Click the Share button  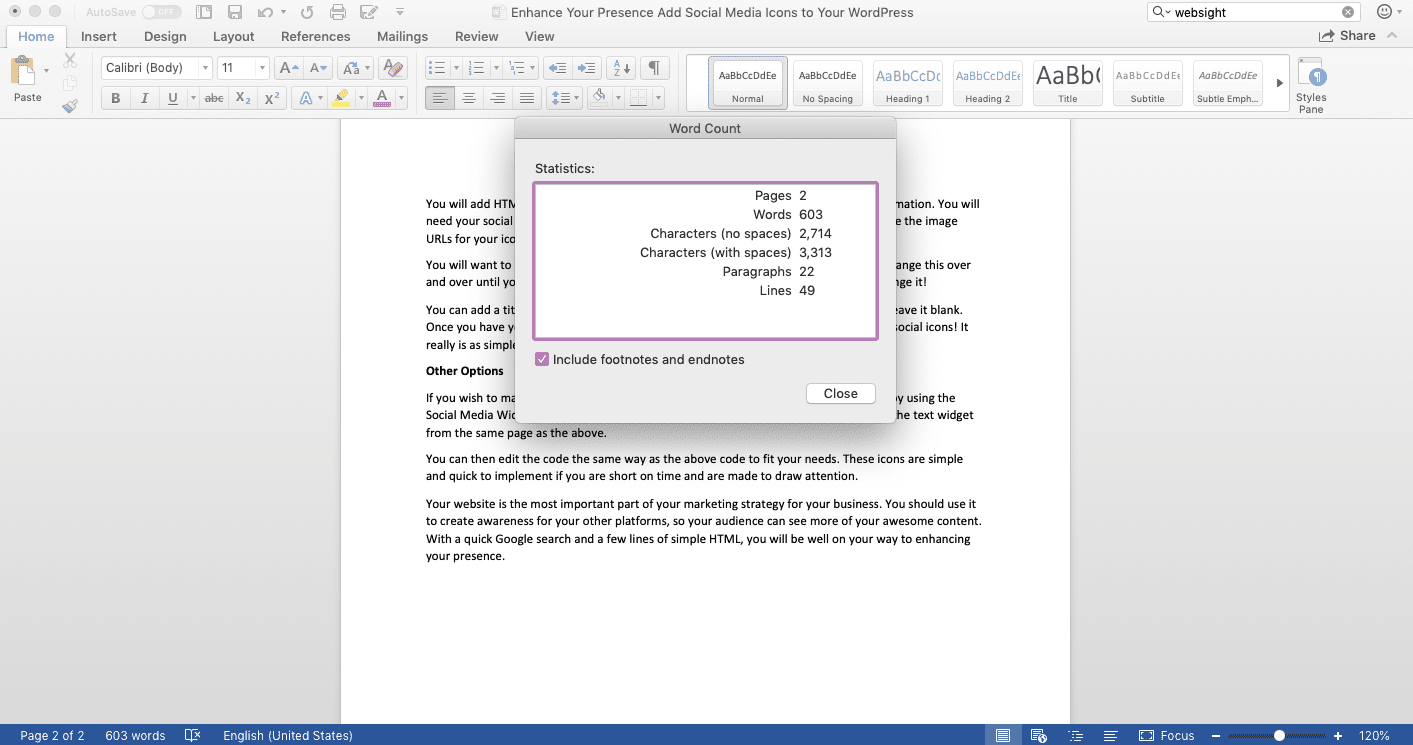[x=1347, y=35]
